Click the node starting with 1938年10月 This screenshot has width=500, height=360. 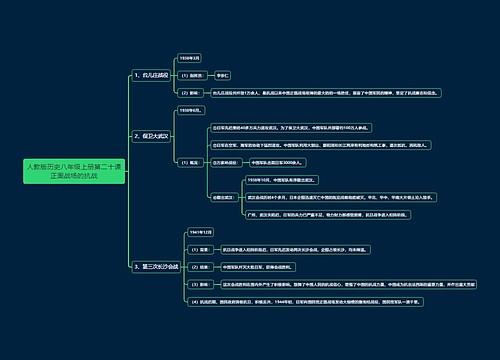pyautogui.click(x=282, y=180)
